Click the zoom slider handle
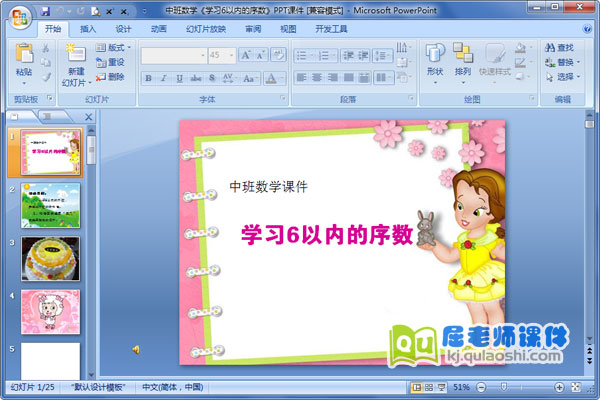The width and height of the screenshot is (600, 400). (x=504, y=387)
